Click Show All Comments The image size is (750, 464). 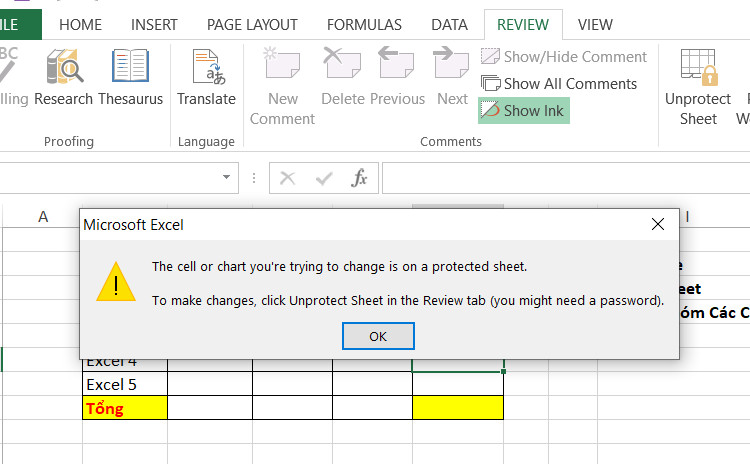click(559, 84)
